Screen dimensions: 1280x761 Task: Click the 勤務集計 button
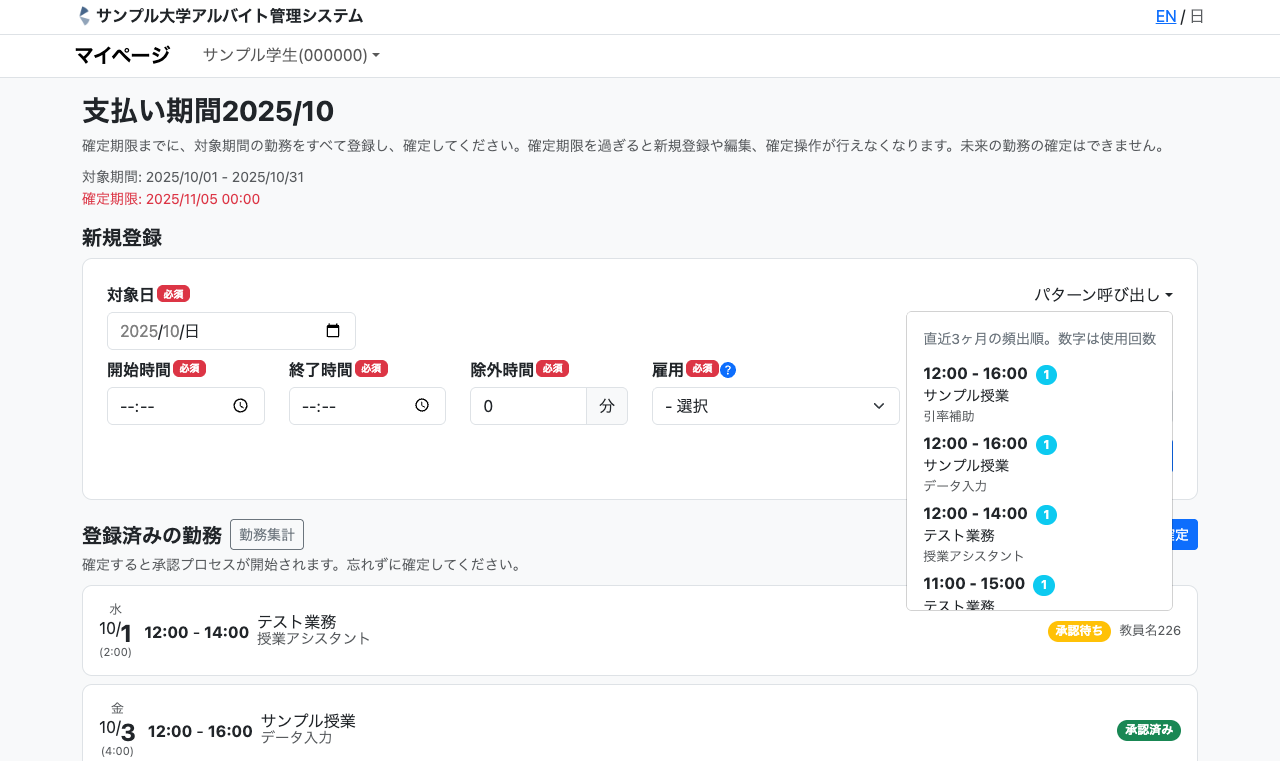point(266,535)
